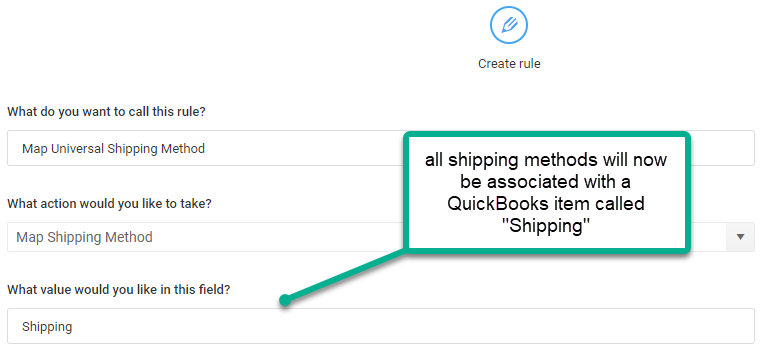Click the 'What do you want to call this rule?' label
This screenshot has width=765, height=363.
(106, 112)
